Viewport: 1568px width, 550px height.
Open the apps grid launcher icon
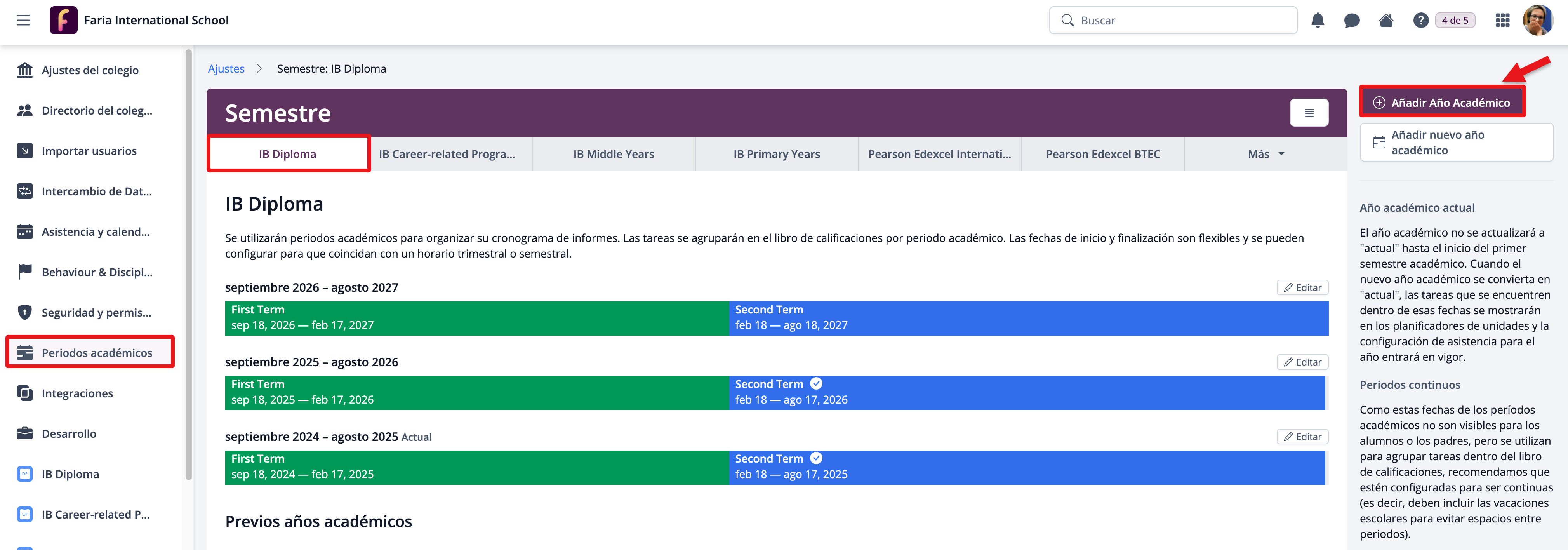pyautogui.click(x=1502, y=21)
